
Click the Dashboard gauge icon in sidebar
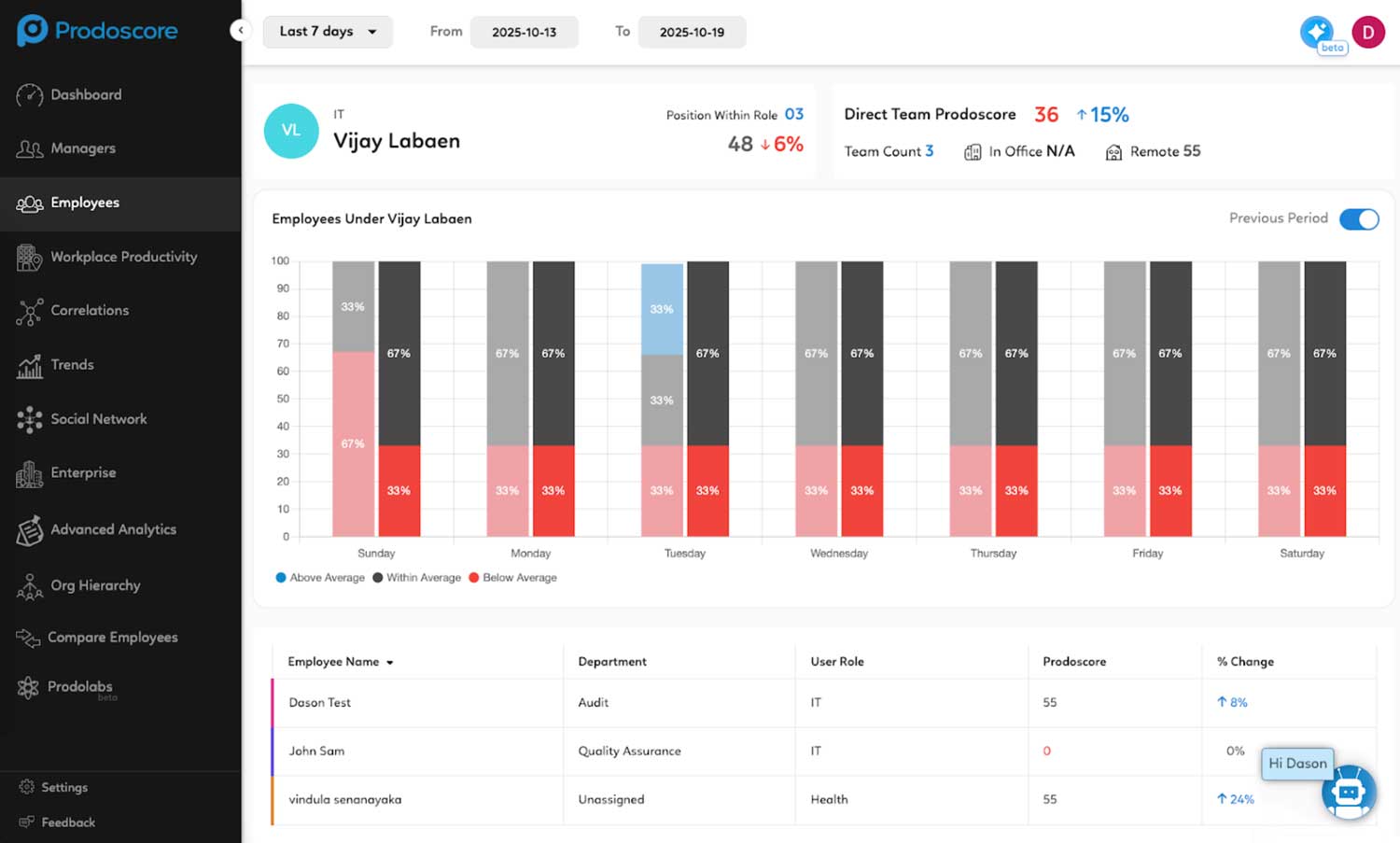(x=30, y=95)
